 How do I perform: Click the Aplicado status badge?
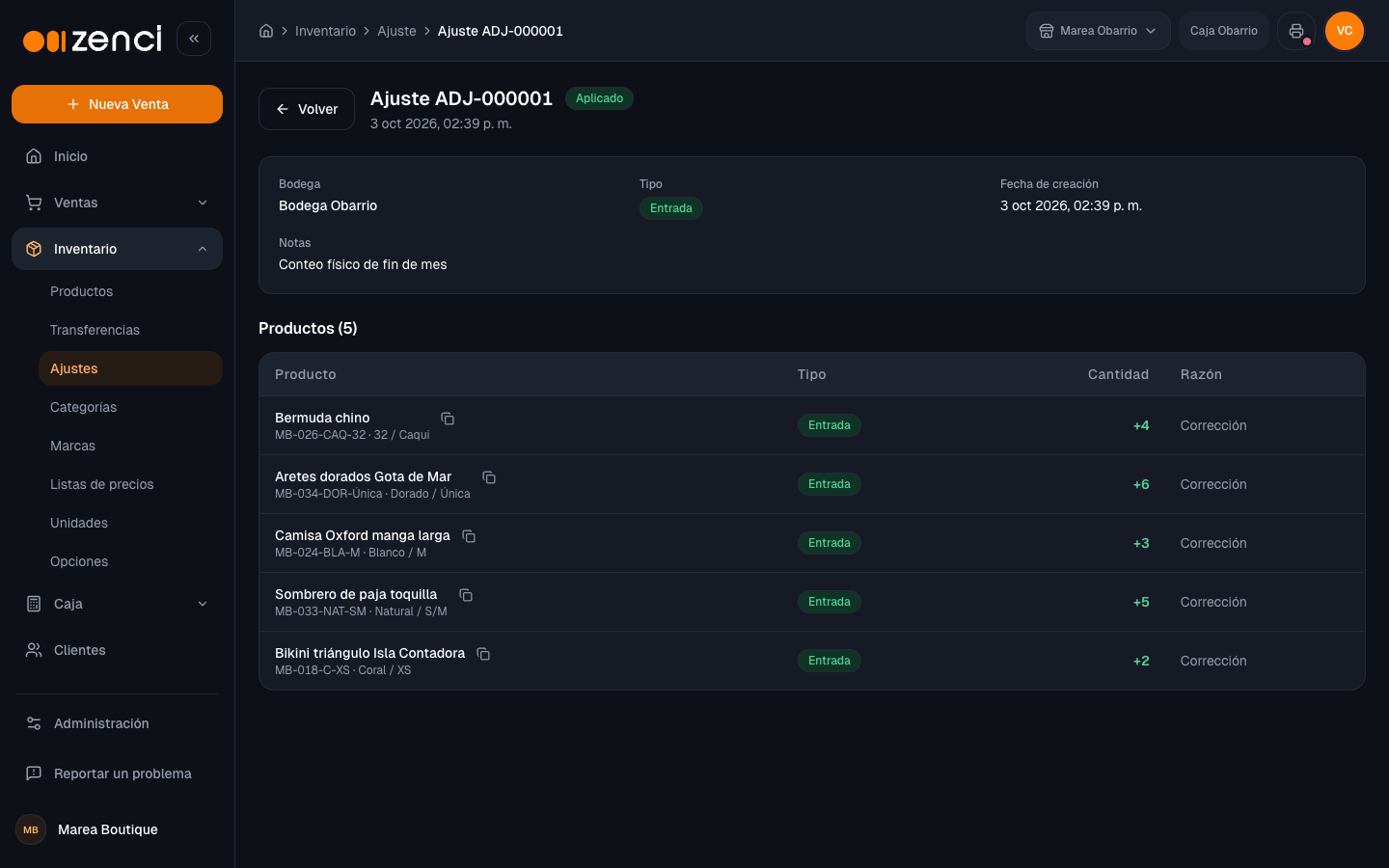point(599,98)
